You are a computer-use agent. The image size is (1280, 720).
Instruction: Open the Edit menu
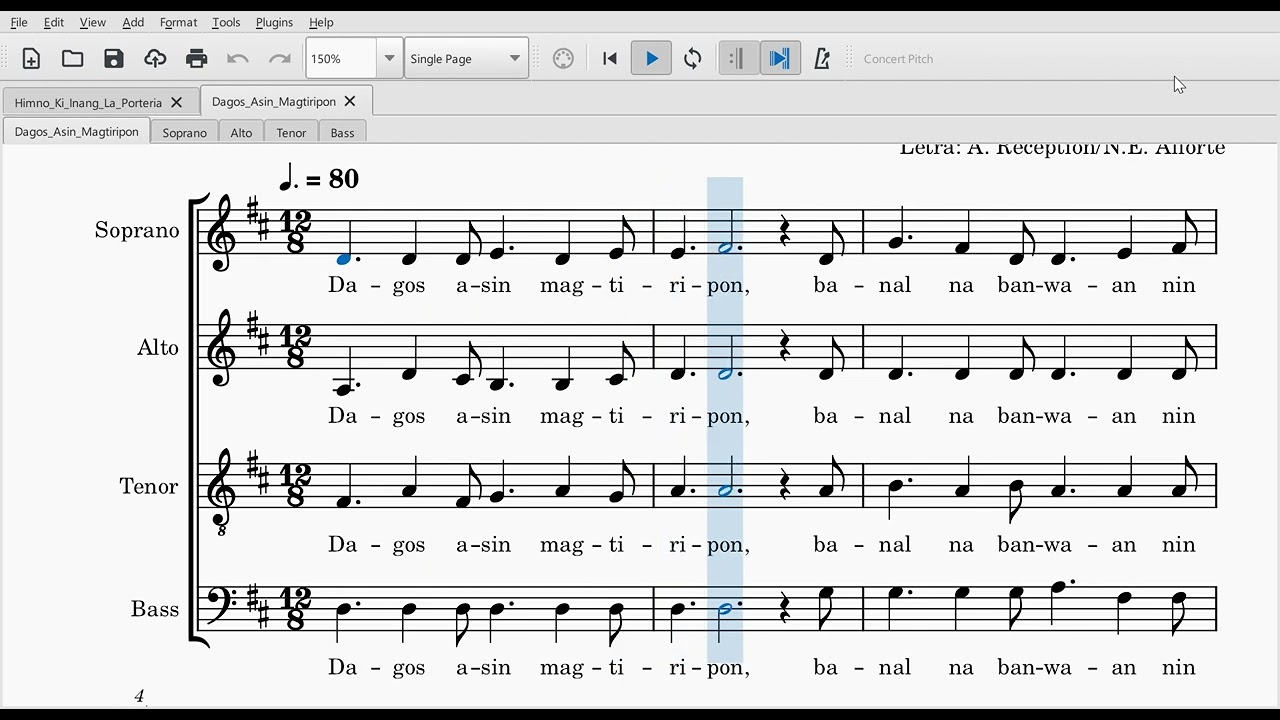click(54, 22)
